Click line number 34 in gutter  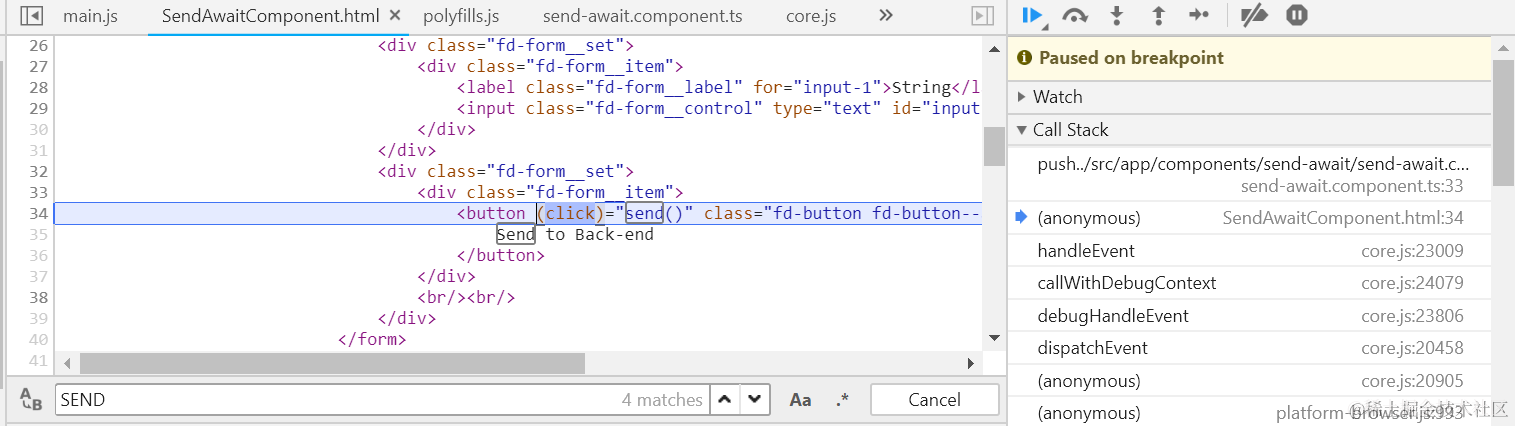(x=38, y=213)
